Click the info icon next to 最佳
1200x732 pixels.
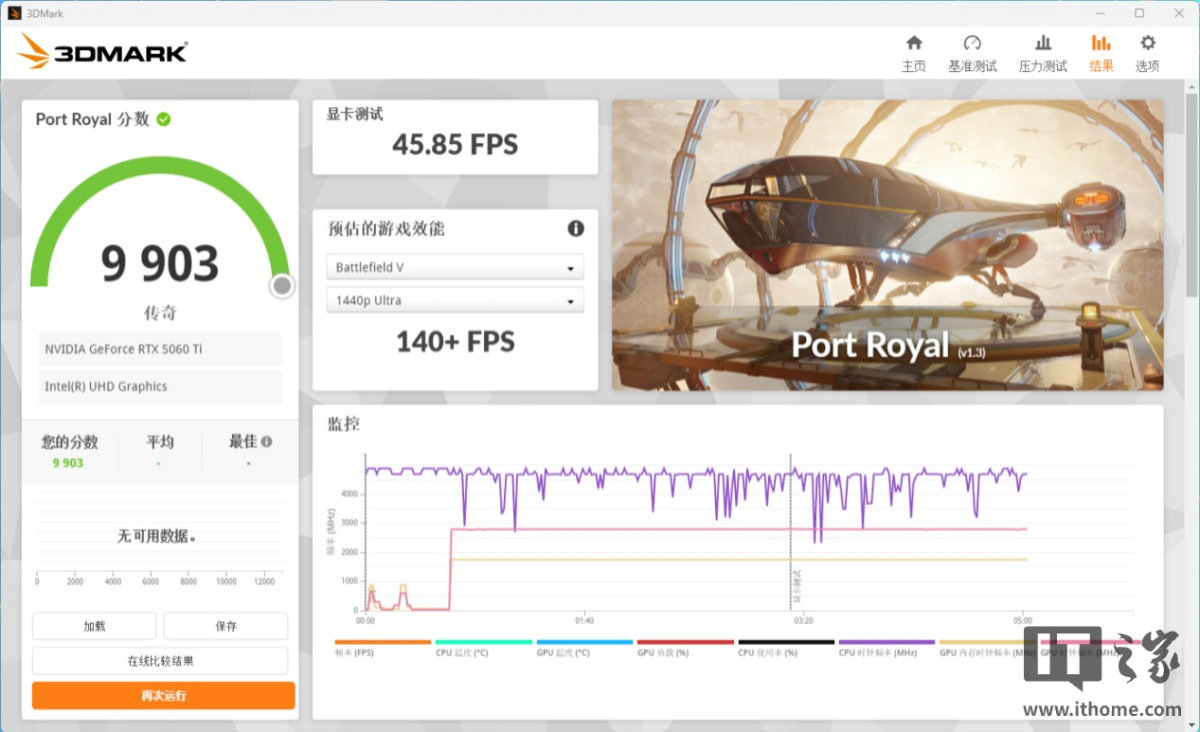[x=266, y=441]
